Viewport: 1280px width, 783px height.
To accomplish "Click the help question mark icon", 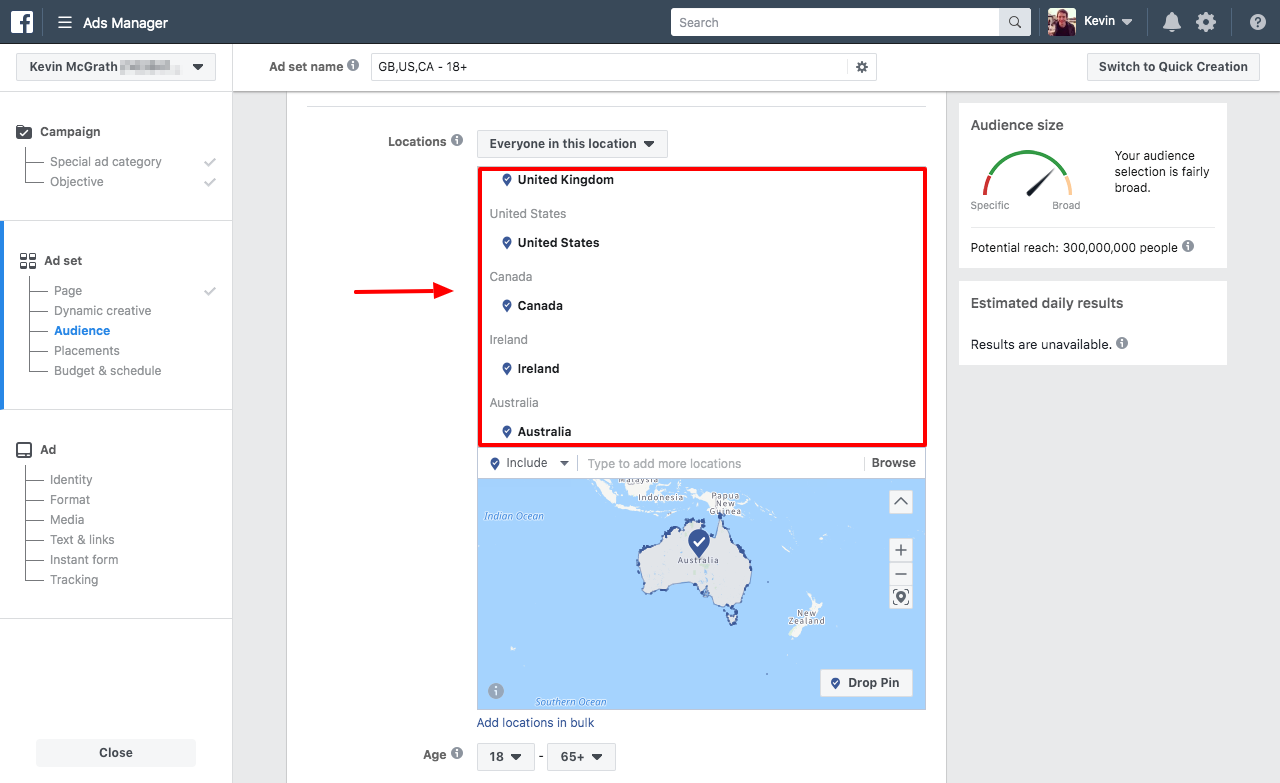I will click(x=1258, y=22).
